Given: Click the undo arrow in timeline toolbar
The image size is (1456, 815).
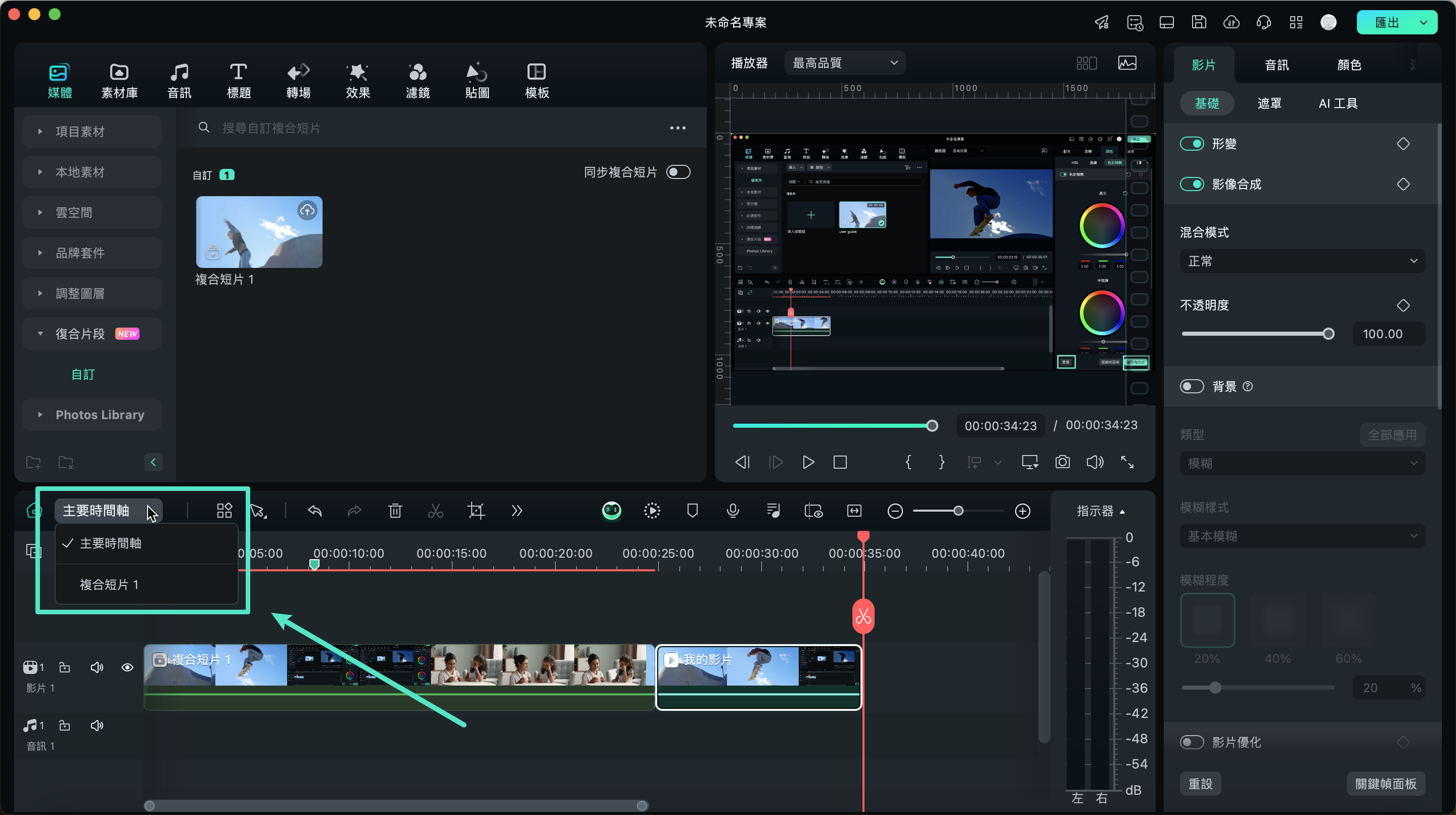Looking at the screenshot, I should (x=315, y=511).
